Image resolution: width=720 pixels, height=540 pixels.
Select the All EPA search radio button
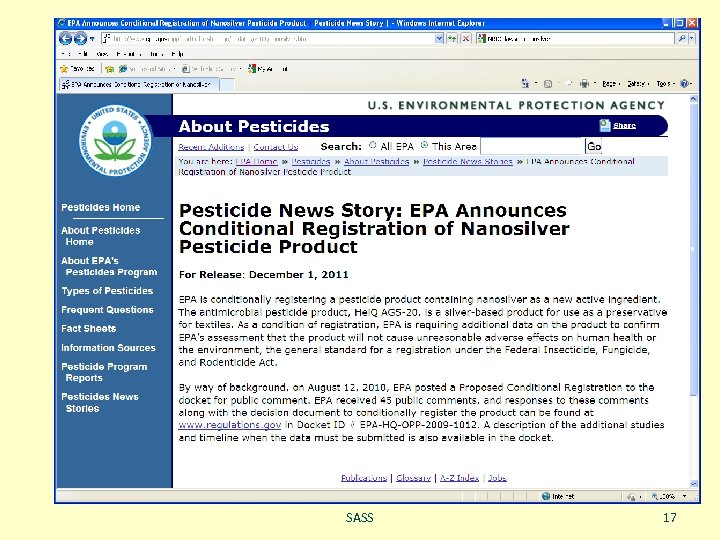[373, 145]
